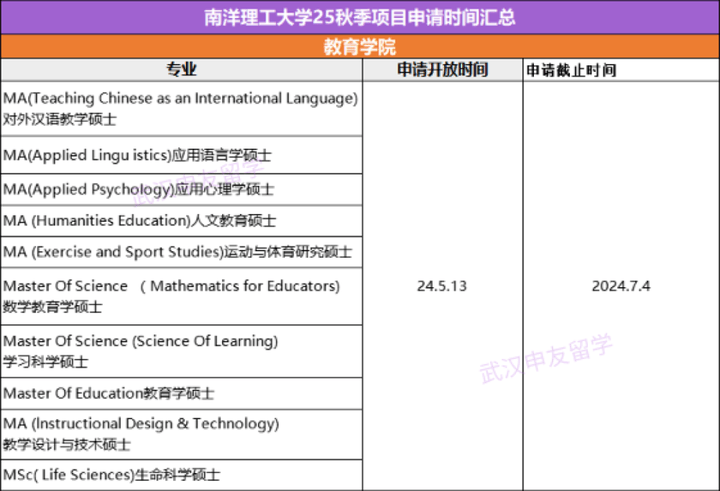Select the Master Of Science (Mathematics for Educators) text
Viewport: 720px width, 491px height.
point(172,286)
